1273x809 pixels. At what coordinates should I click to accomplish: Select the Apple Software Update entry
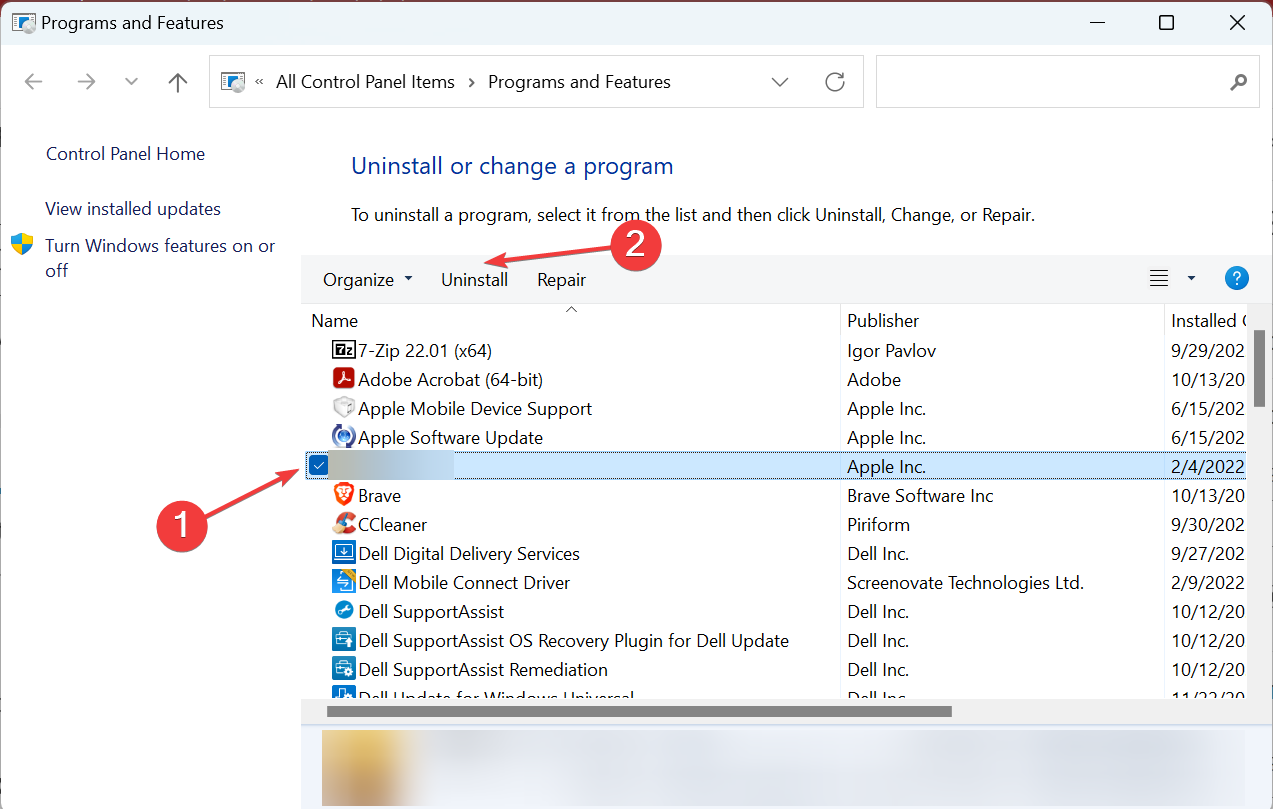click(451, 437)
